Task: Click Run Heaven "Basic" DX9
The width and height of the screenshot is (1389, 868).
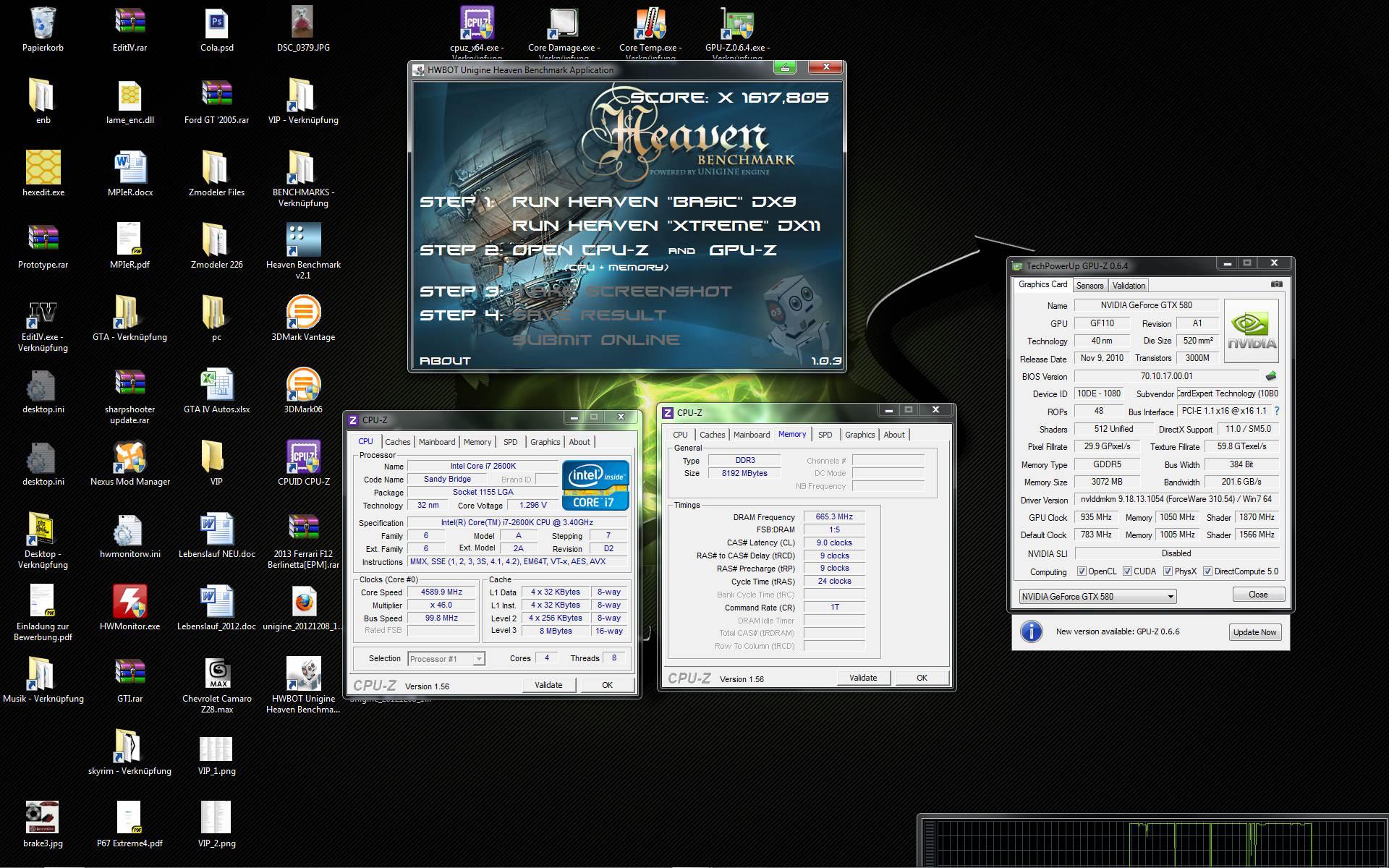Action: (x=653, y=202)
